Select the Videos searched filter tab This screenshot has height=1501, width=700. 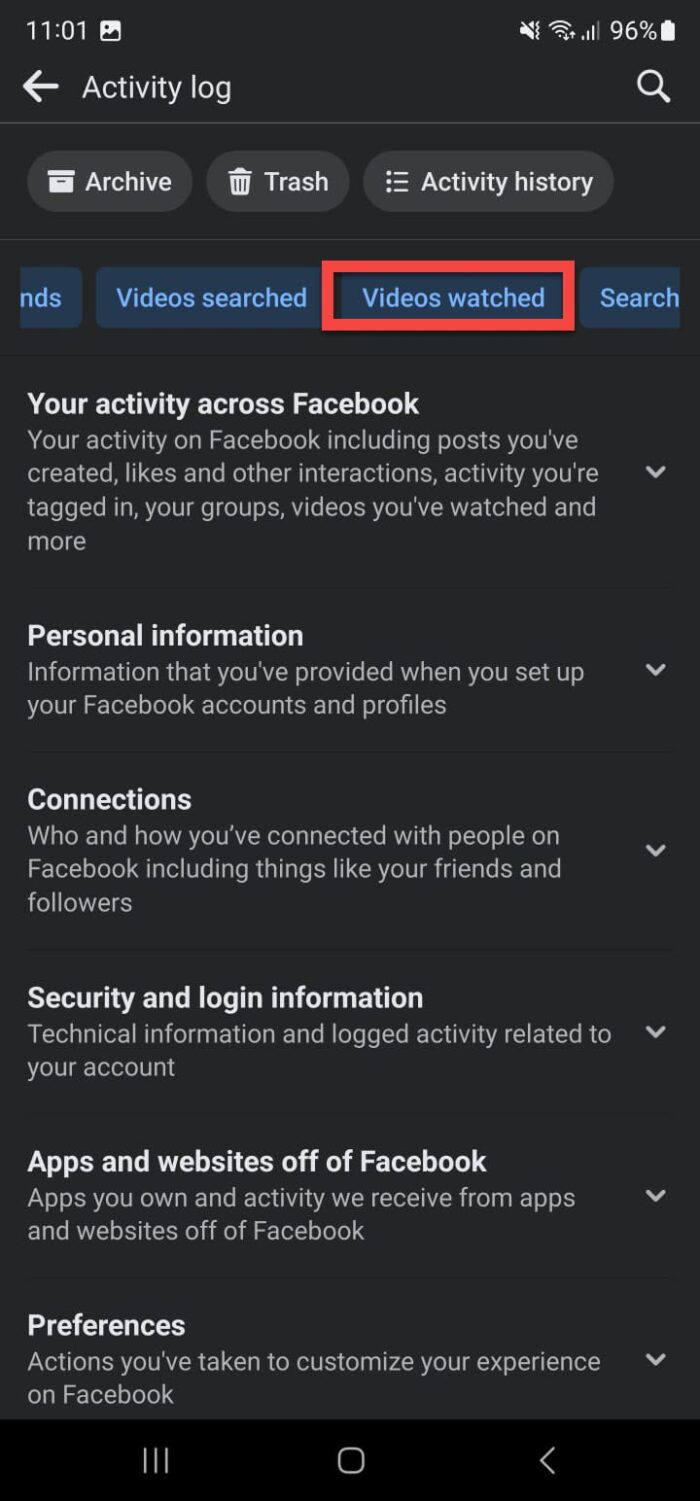pyautogui.click(x=211, y=298)
